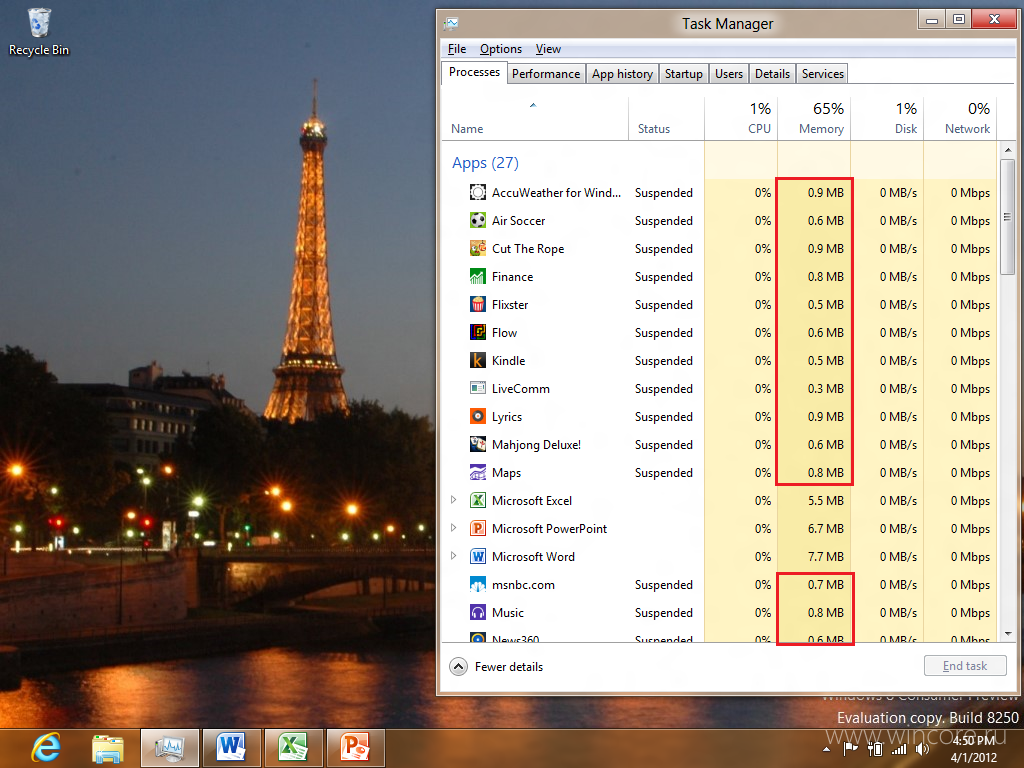The width and height of the screenshot is (1024, 768).
Task: Switch to the Startup tab
Action: click(684, 74)
